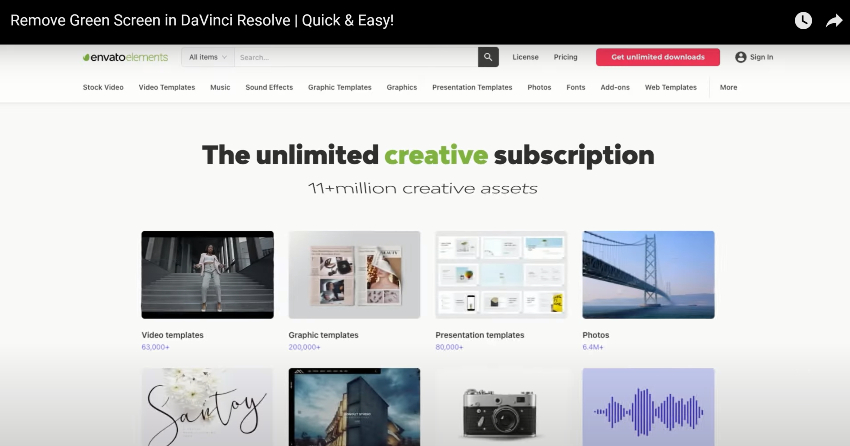Open Photos bridge thumbnail
Image resolution: width=850 pixels, height=446 pixels.
click(648, 275)
